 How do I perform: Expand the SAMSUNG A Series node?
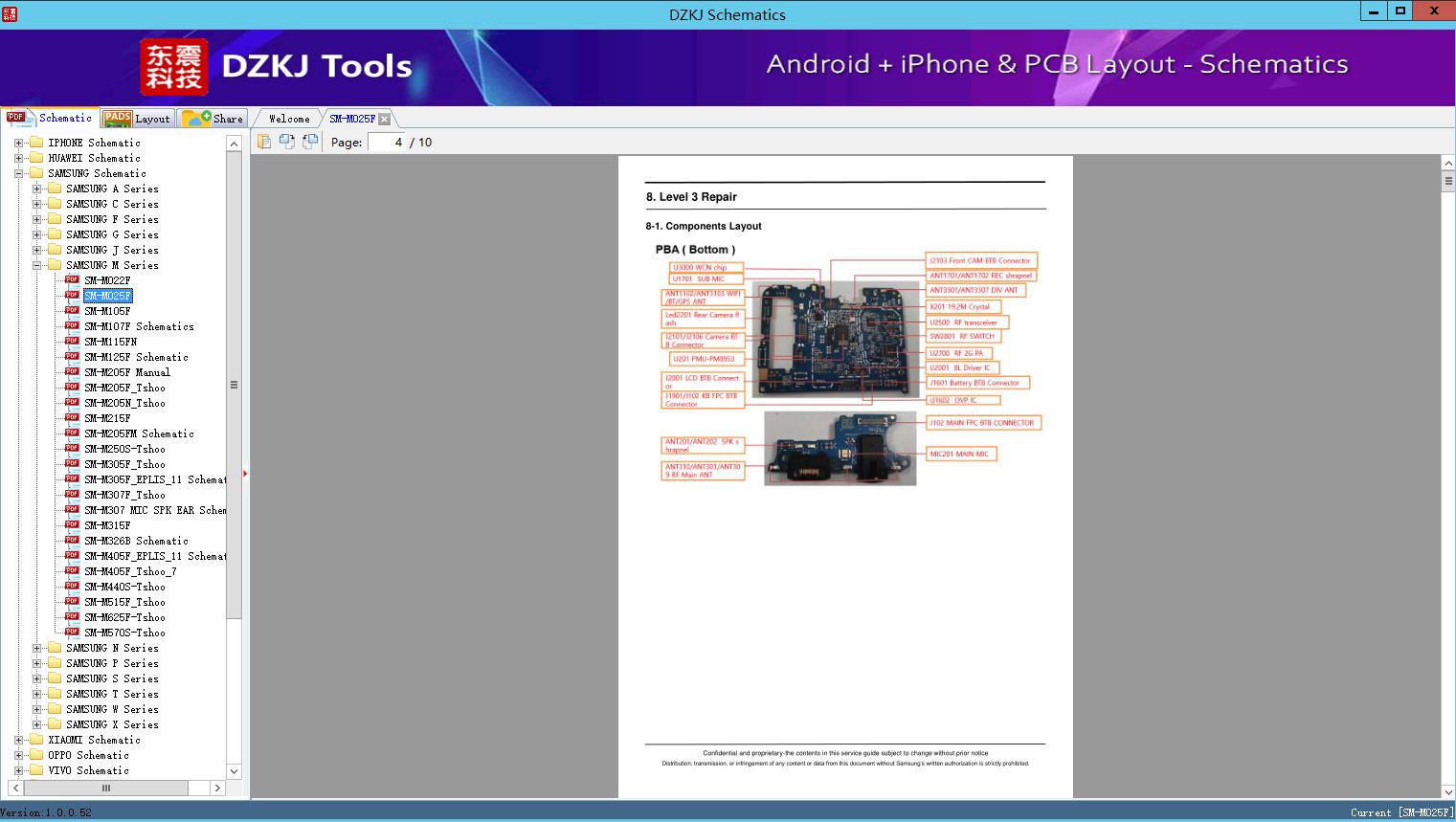pos(36,189)
